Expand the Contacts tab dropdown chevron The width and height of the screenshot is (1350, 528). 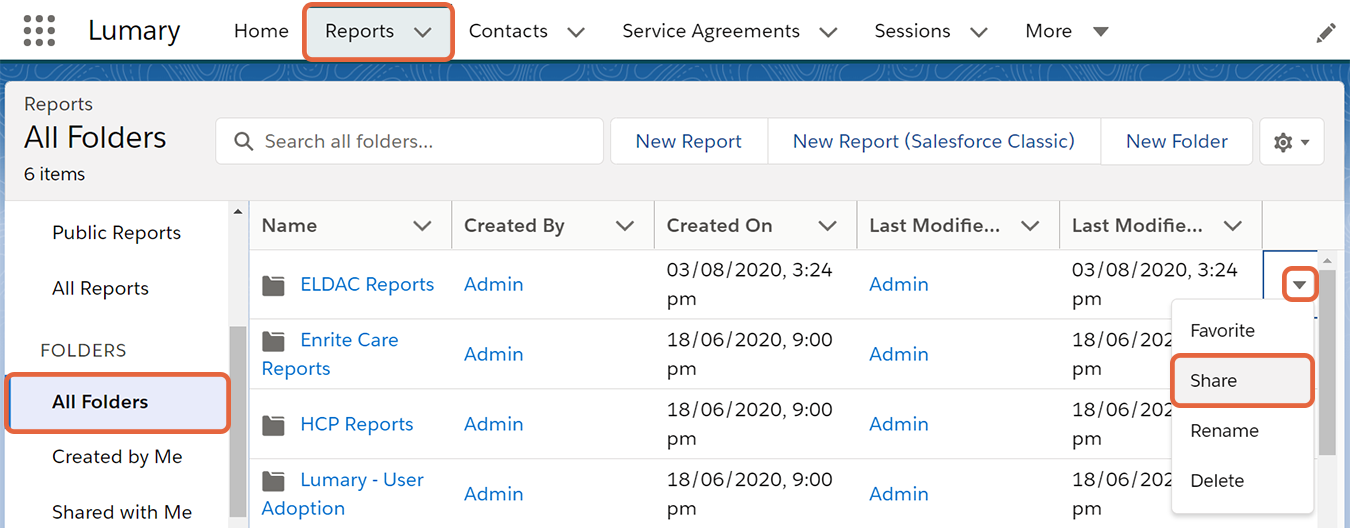tap(576, 32)
